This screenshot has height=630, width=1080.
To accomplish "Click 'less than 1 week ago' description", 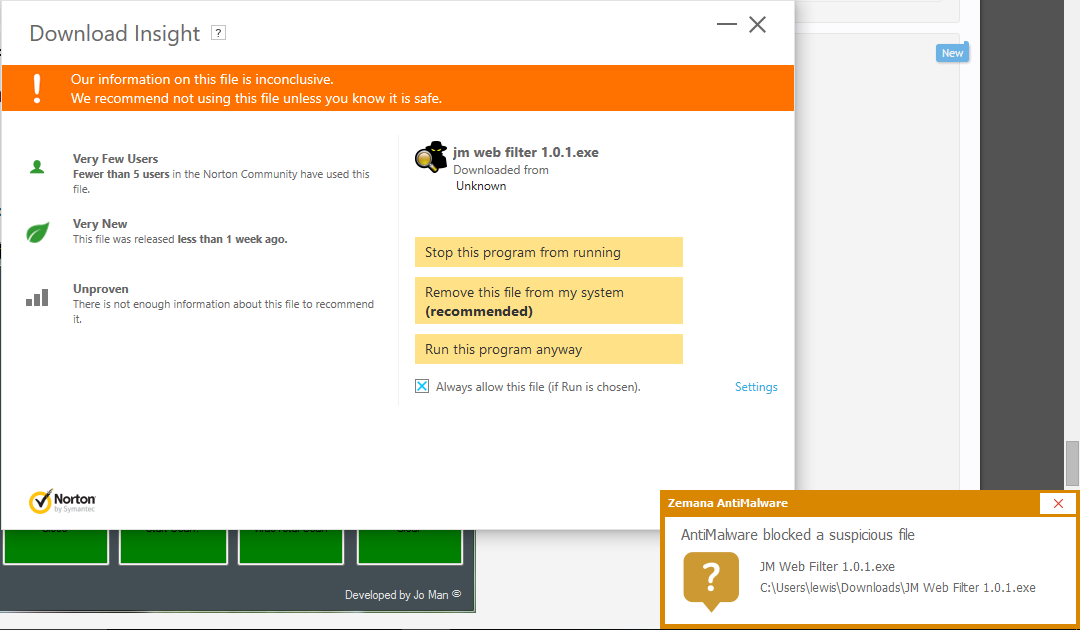I will [180, 239].
